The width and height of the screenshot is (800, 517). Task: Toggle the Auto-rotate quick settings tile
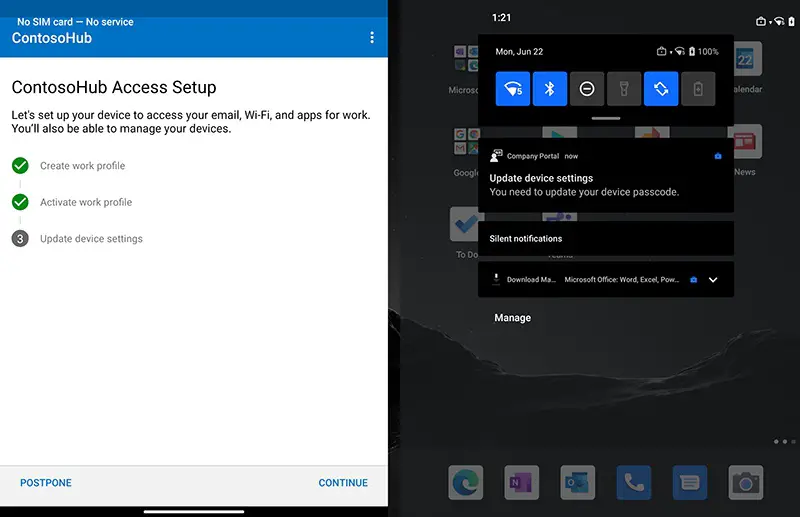click(x=661, y=89)
